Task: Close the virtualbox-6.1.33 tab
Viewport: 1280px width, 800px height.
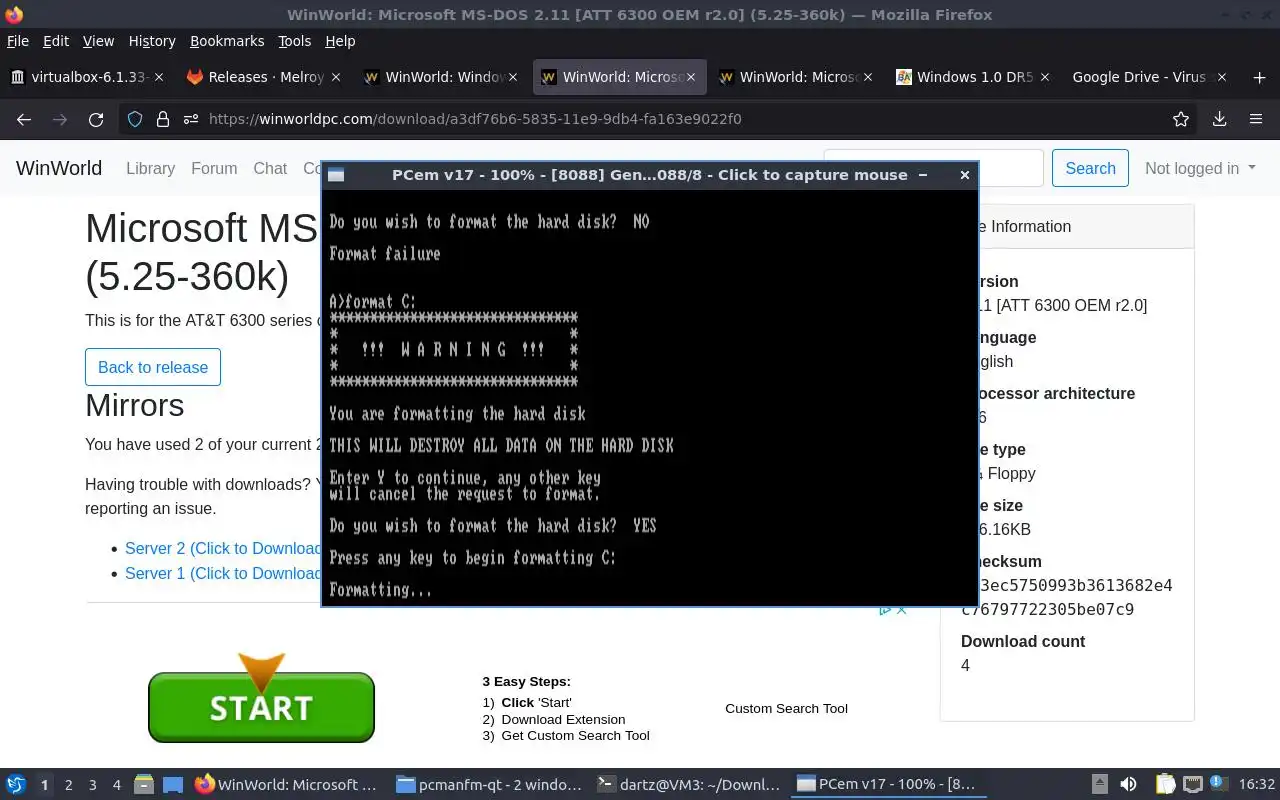Action: pos(159,77)
